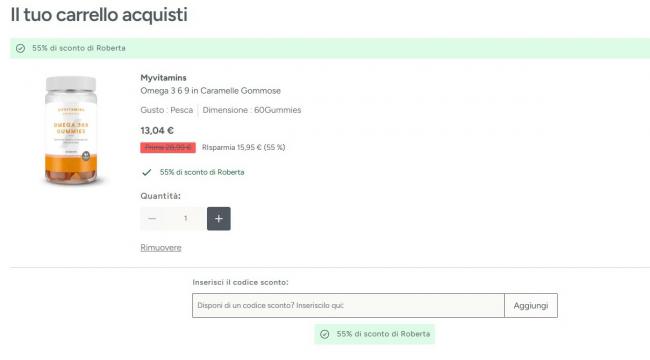The image size is (650, 360).
Task: Click the top banner text 55% di sconto di Roberta
Action: click(x=79, y=48)
